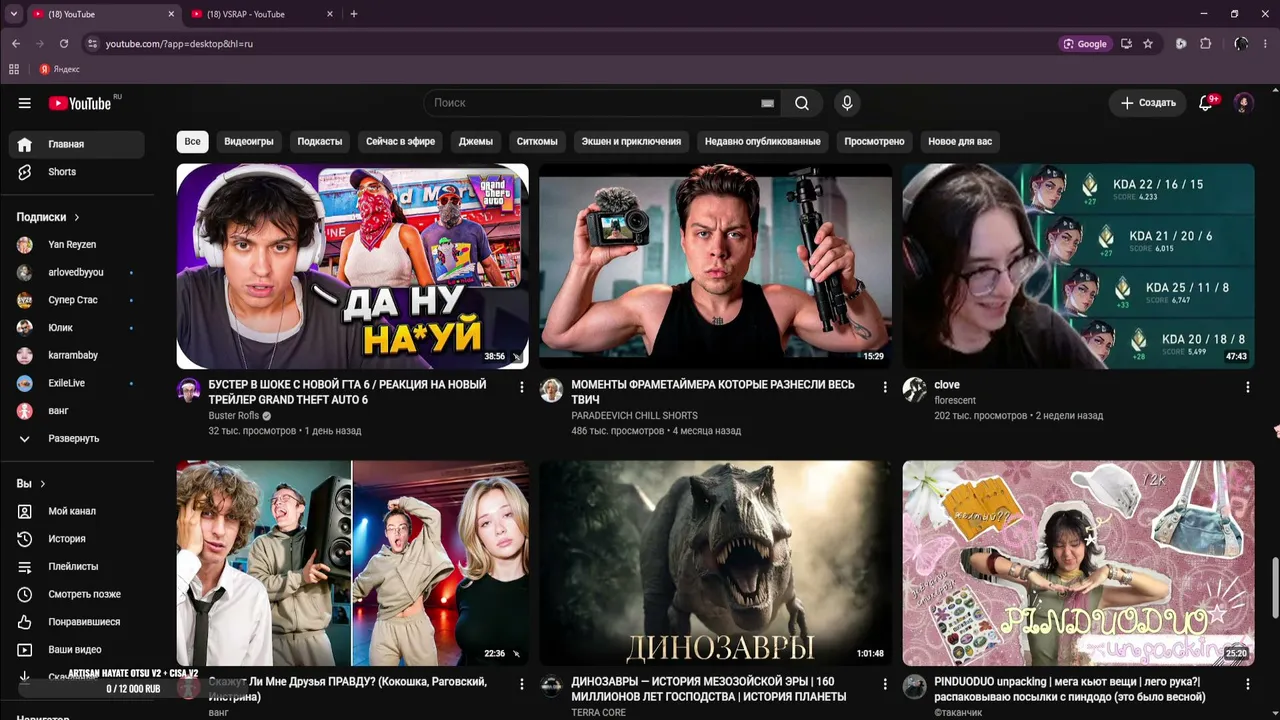Open options for ДИНОЗАВРЫ video
The height and width of the screenshot is (720, 1280).
(x=884, y=684)
